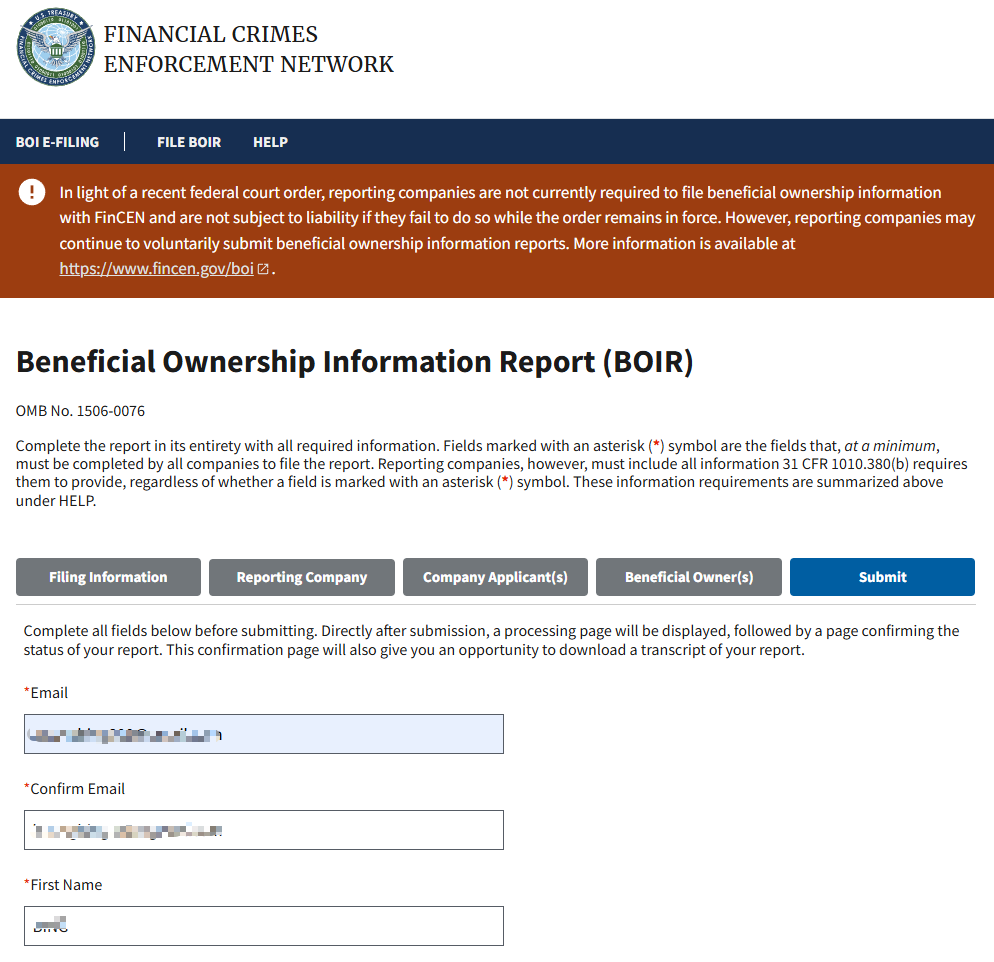The width and height of the screenshot is (994, 962).
Task: Click the First Name field label
Action: (65, 885)
